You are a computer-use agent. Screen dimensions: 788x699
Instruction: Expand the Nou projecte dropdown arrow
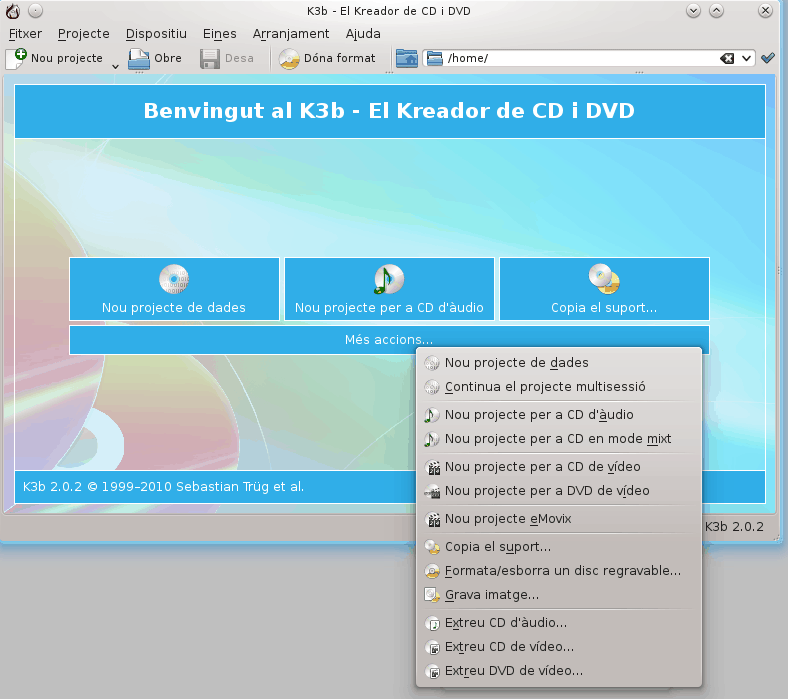click(x=115, y=66)
